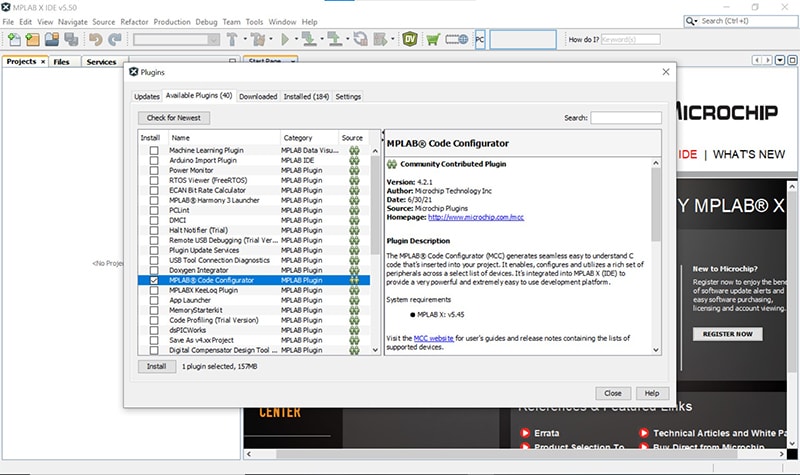Click the Build Project hammer icon

(x=232, y=39)
